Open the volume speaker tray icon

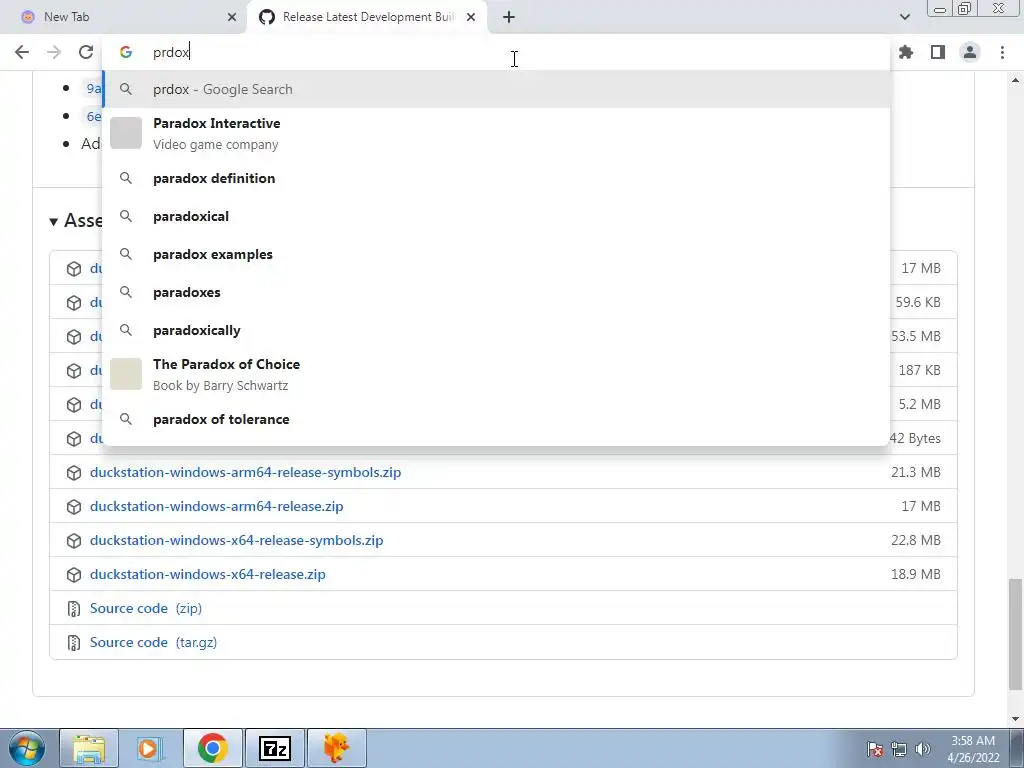coord(923,749)
